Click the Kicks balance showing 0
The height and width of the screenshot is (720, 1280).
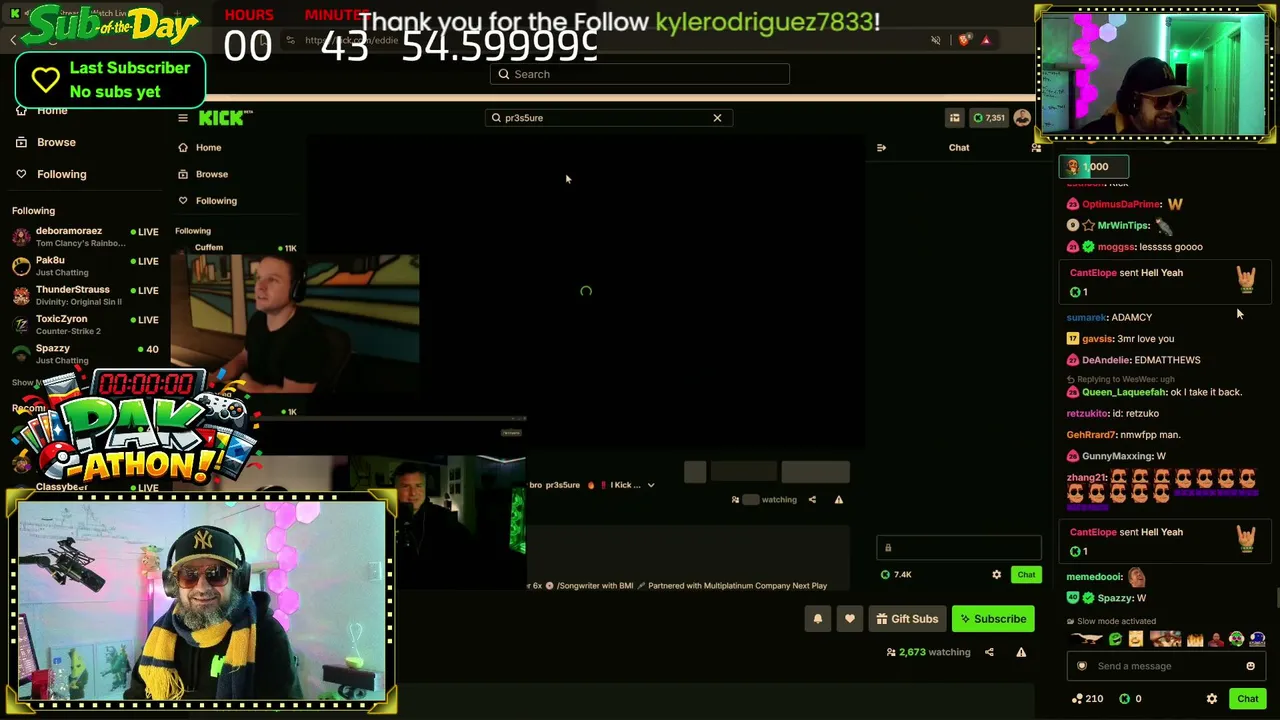coord(1130,699)
